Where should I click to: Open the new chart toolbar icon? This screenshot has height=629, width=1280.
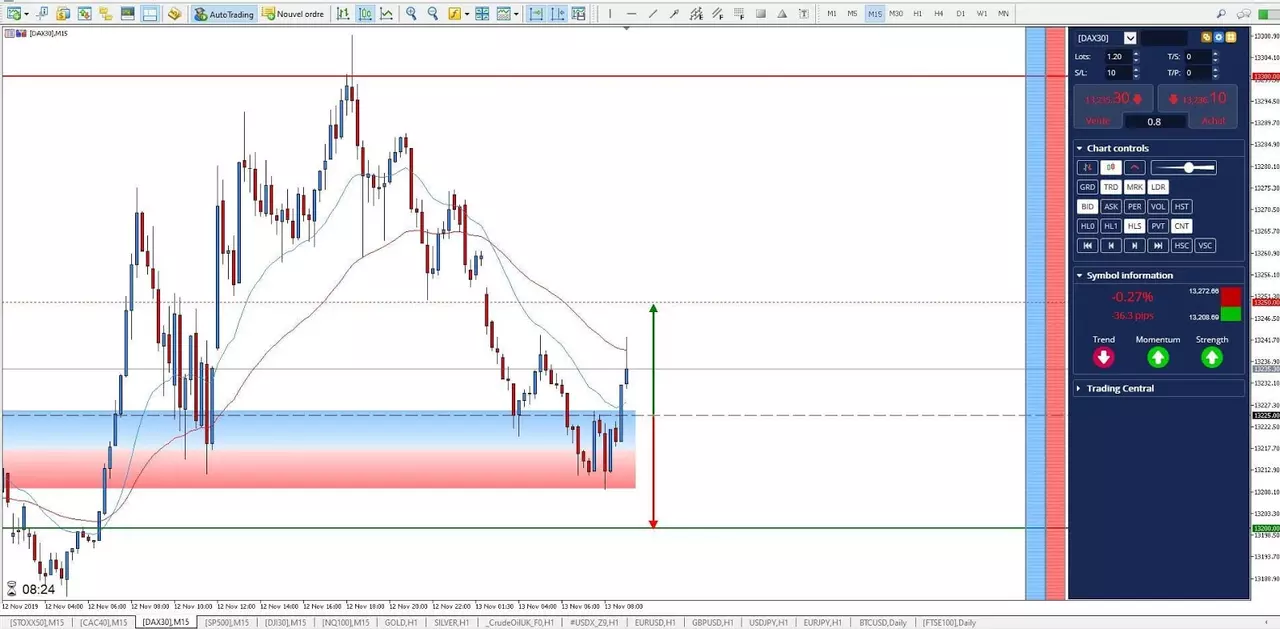click(16, 14)
